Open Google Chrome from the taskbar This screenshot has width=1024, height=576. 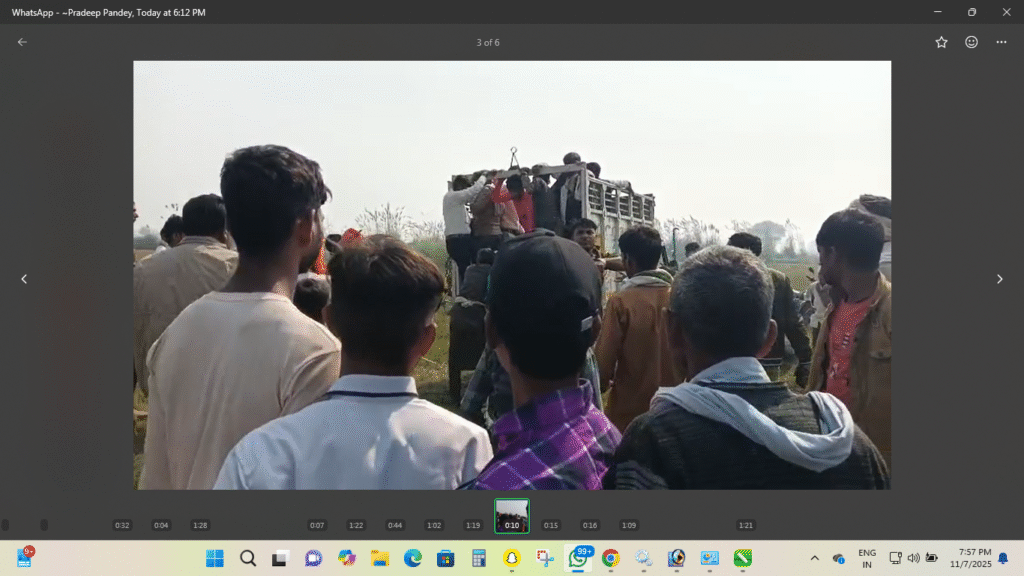tap(610, 558)
